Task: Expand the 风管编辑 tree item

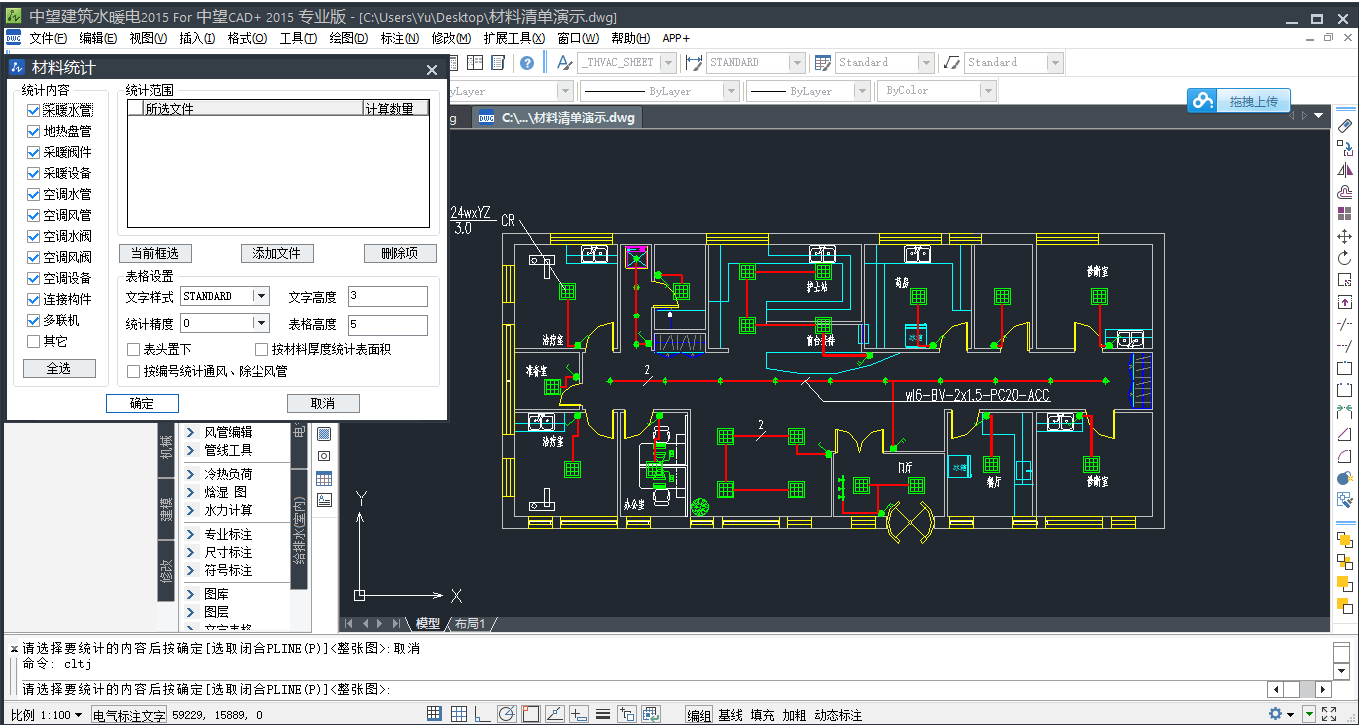Action: point(191,432)
